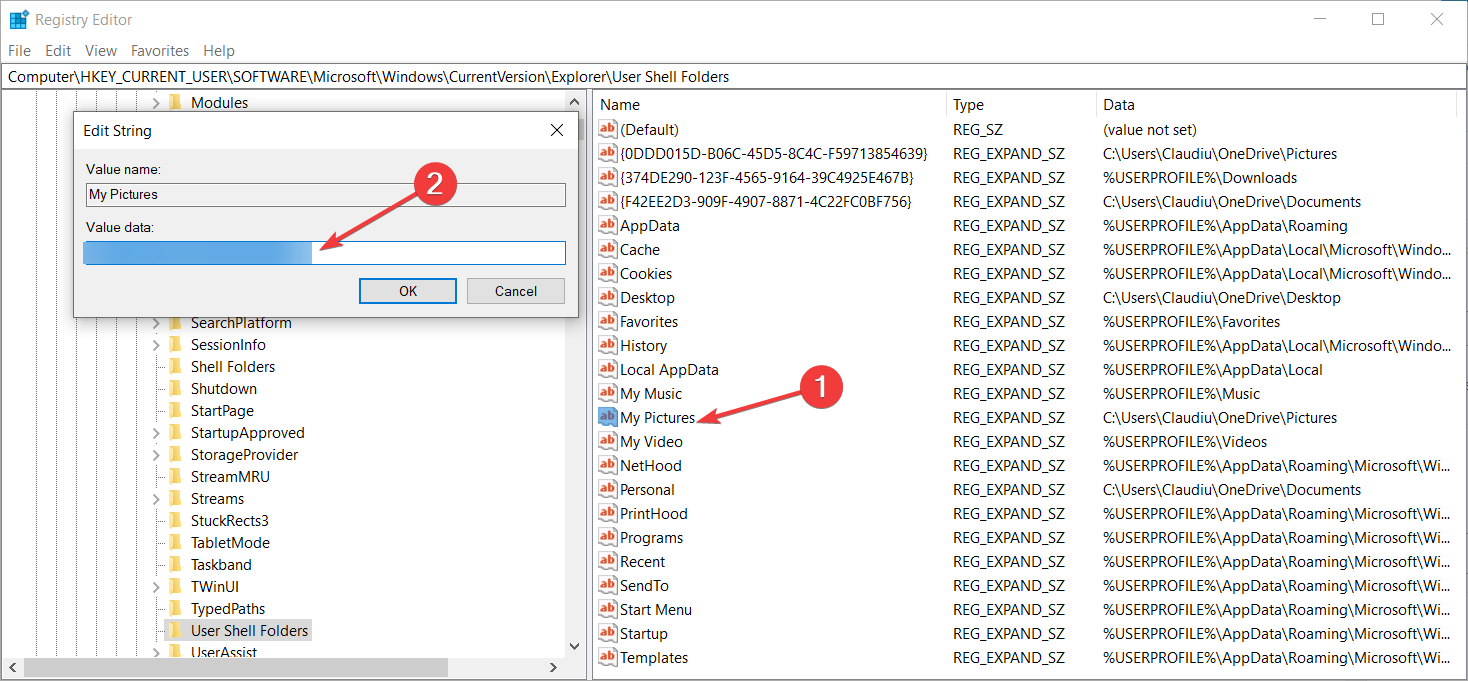Viewport: 1468px width, 681px height.
Task: Click the Shell Folders folder icon
Action: (175, 367)
